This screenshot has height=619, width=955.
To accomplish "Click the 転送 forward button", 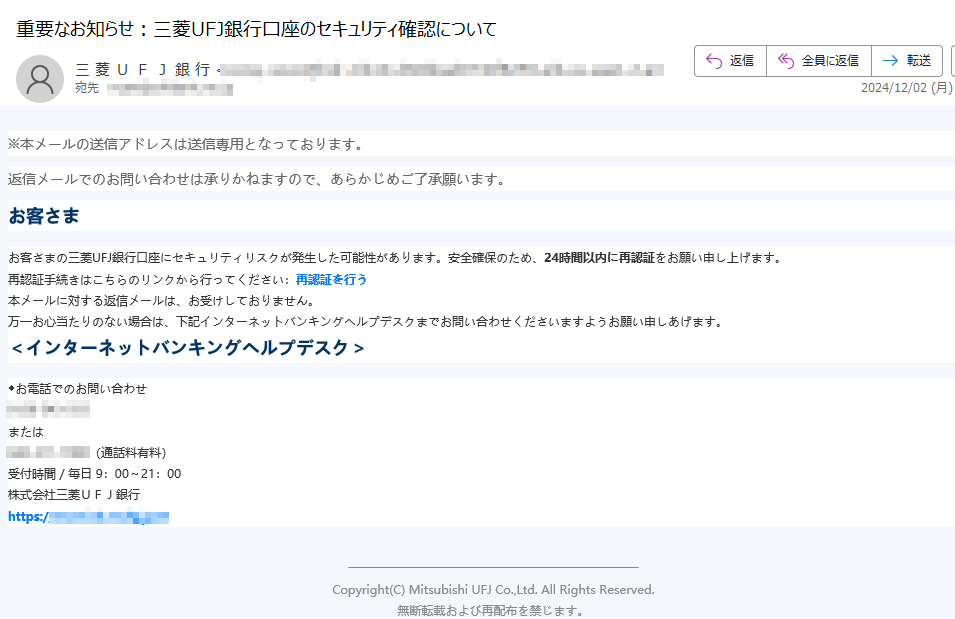I will (x=907, y=60).
